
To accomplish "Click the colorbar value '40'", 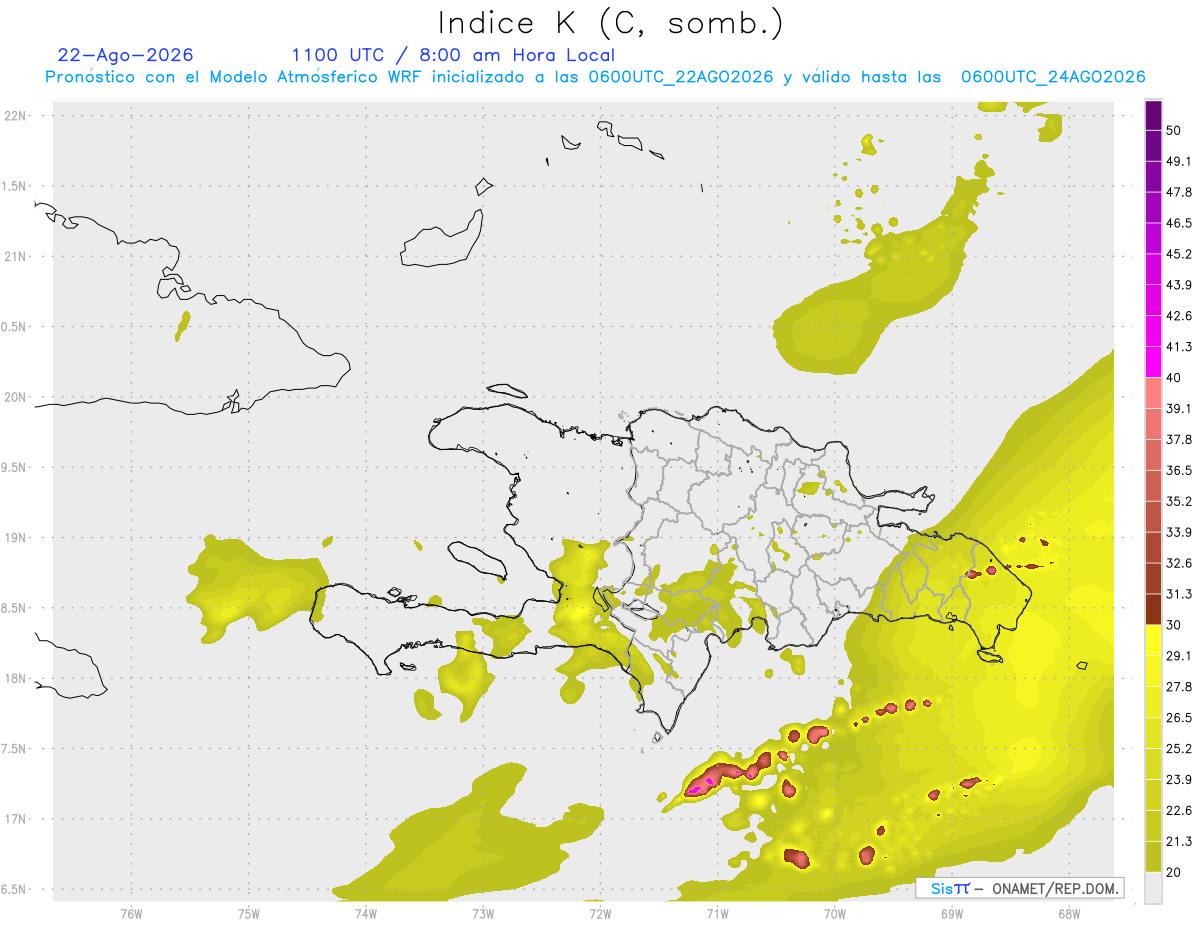I will pyautogui.click(x=1174, y=378).
